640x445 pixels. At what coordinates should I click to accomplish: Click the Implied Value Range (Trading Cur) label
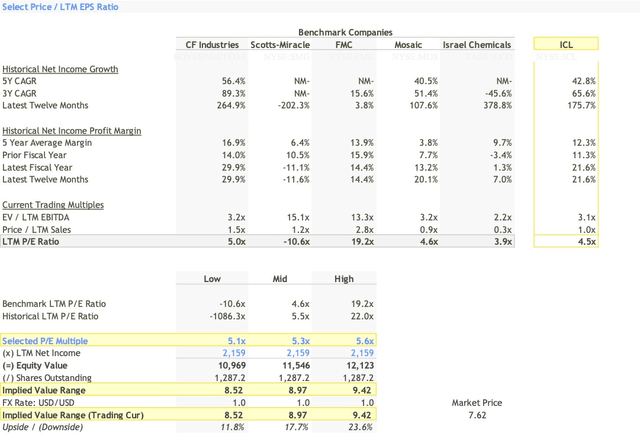pos(73,415)
